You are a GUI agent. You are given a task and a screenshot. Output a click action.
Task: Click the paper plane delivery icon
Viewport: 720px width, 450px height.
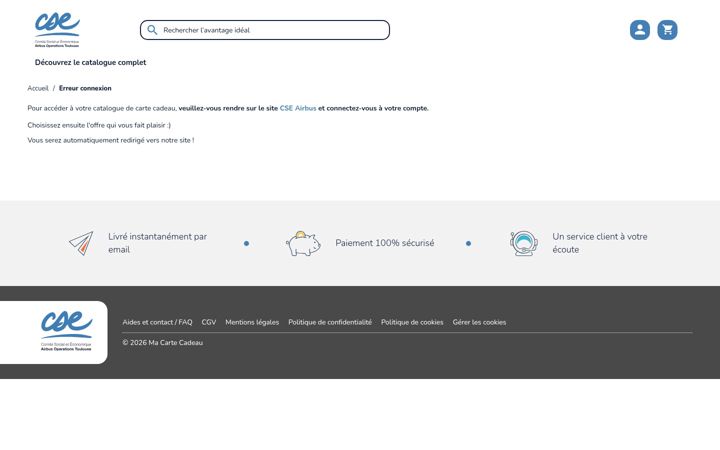[x=81, y=243]
